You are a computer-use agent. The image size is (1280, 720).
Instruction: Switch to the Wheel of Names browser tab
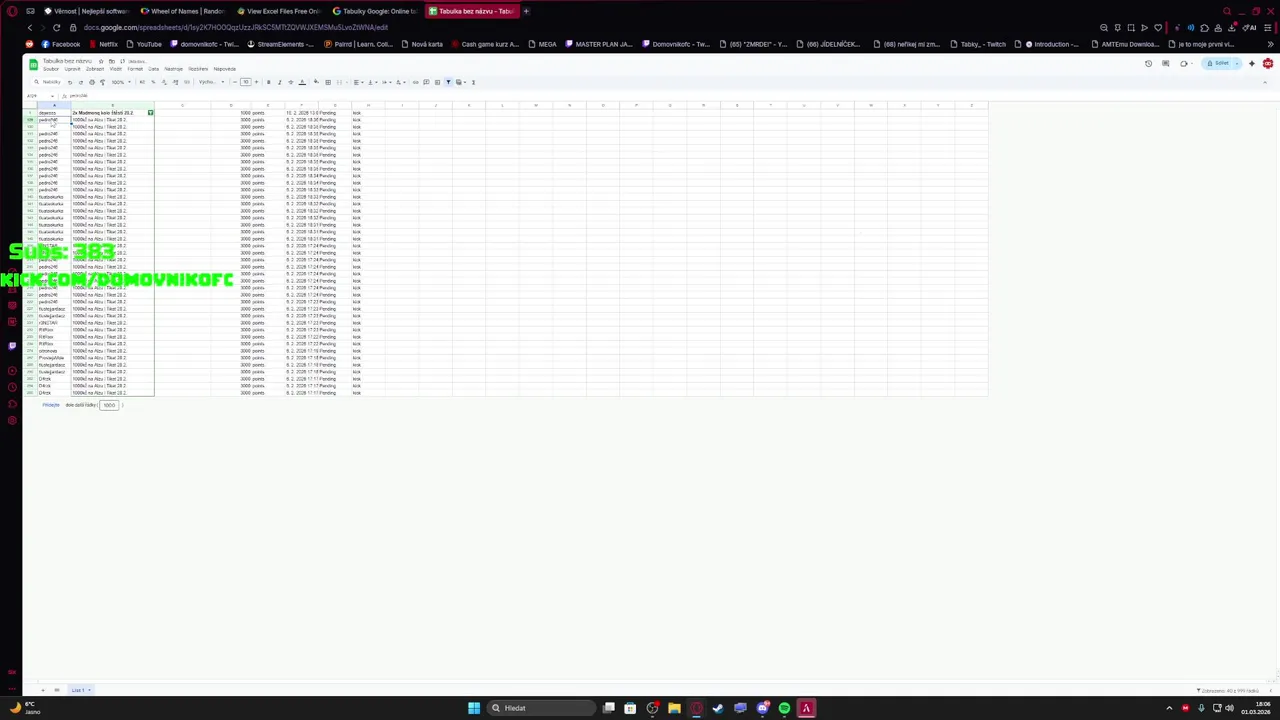tap(183, 11)
